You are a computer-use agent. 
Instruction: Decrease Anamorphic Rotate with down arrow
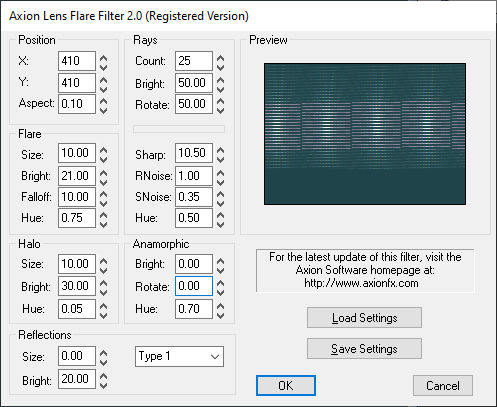point(220,292)
